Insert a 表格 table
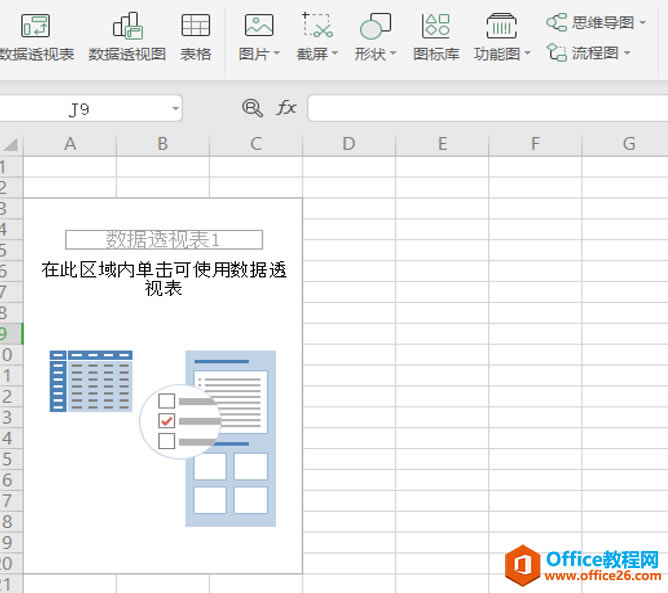This screenshot has width=668, height=593. [196, 37]
